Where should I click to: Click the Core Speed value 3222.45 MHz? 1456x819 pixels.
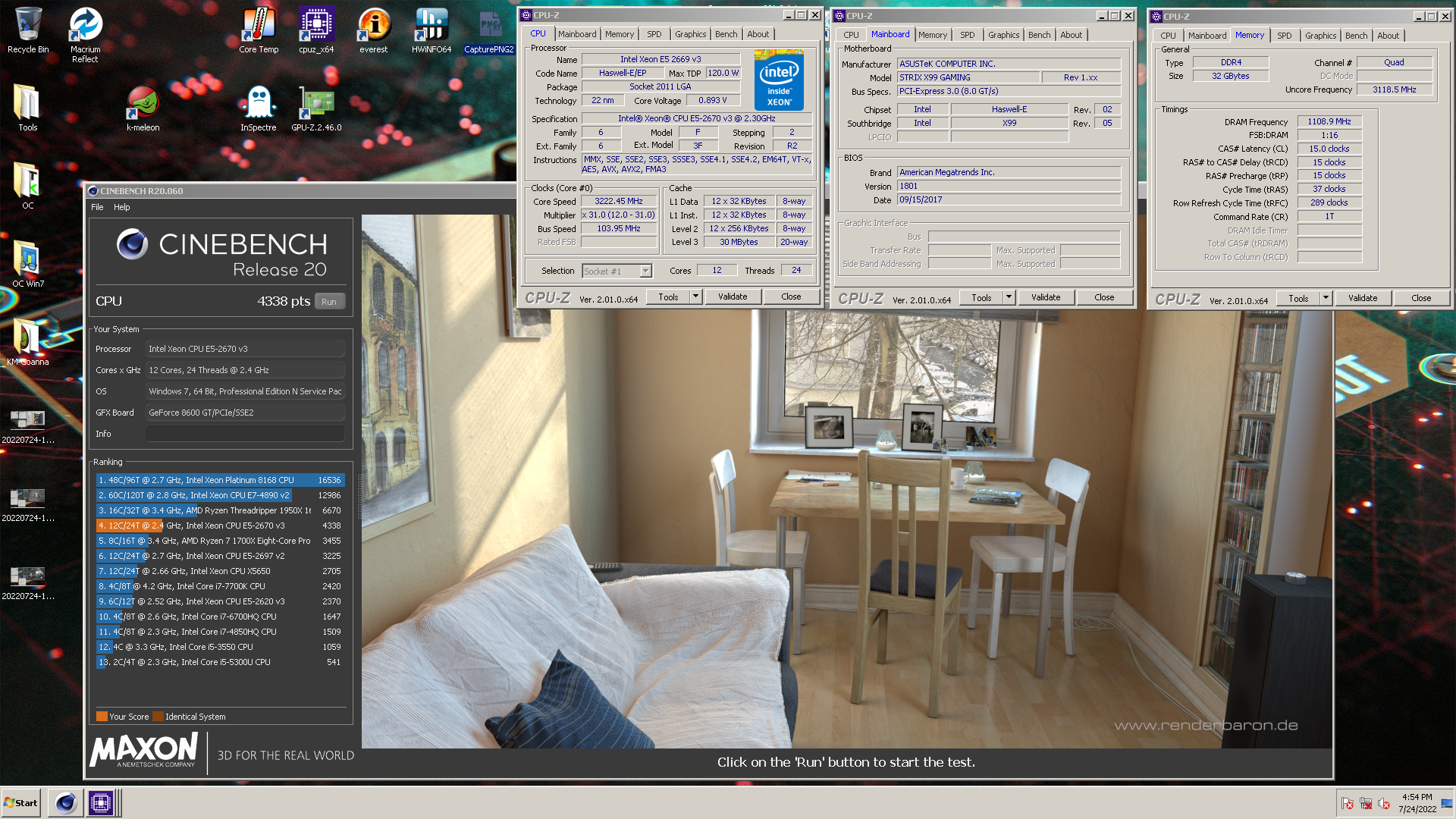[619, 202]
